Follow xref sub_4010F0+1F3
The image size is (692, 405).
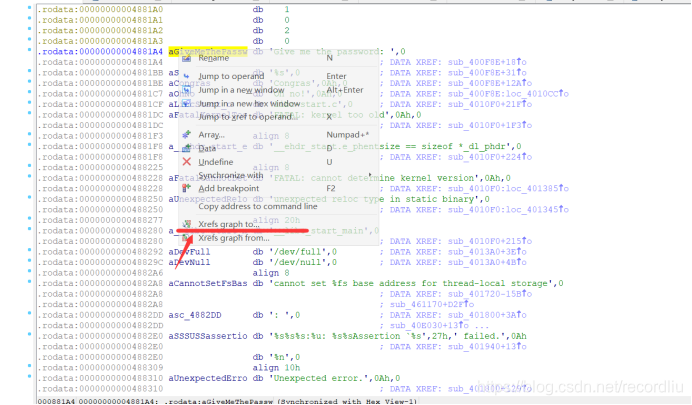(490, 125)
